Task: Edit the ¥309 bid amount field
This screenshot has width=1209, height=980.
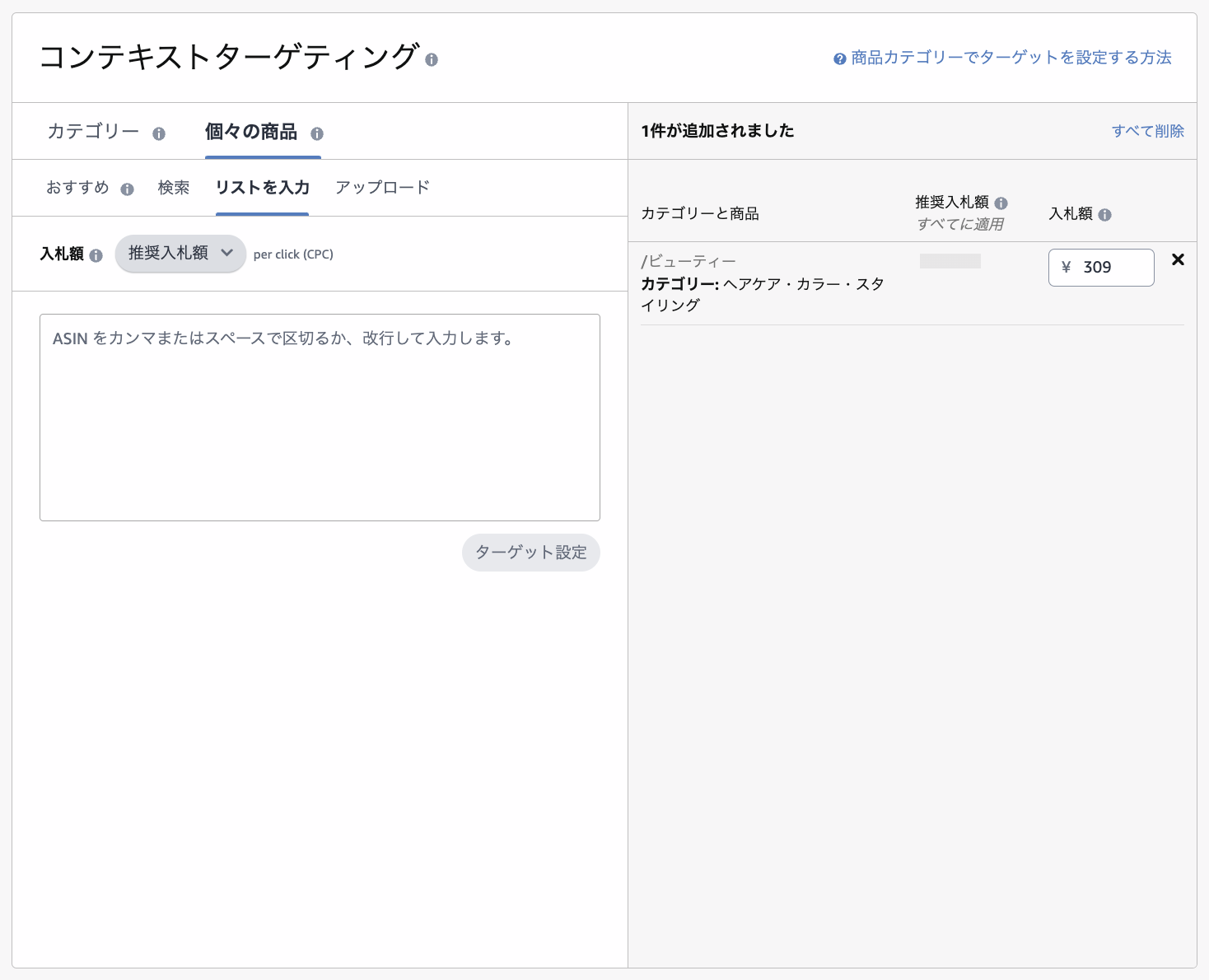Action: [x=1101, y=268]
